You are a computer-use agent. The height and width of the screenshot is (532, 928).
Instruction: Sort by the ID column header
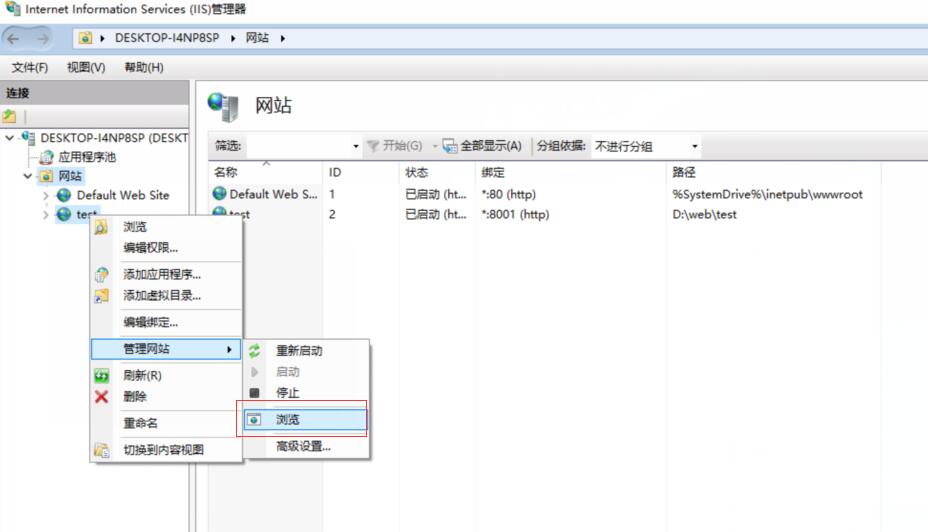click(335, 172)
